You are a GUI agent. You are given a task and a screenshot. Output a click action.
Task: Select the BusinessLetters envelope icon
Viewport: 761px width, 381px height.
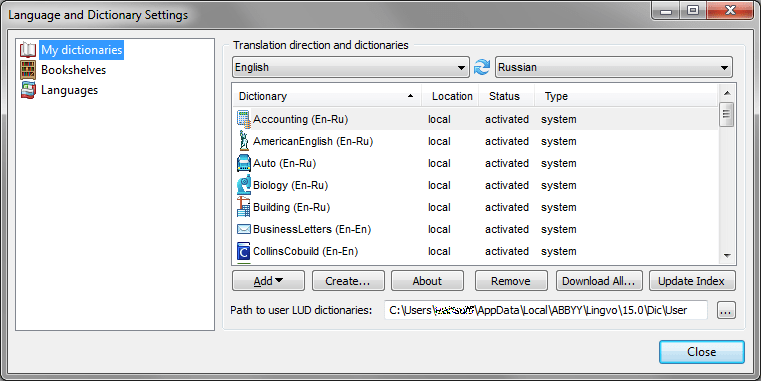(x=244, y=229)
